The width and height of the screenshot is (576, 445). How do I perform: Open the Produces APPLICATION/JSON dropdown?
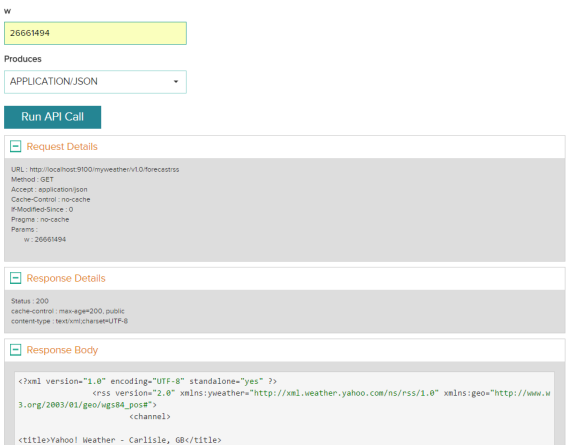(95, 82)
